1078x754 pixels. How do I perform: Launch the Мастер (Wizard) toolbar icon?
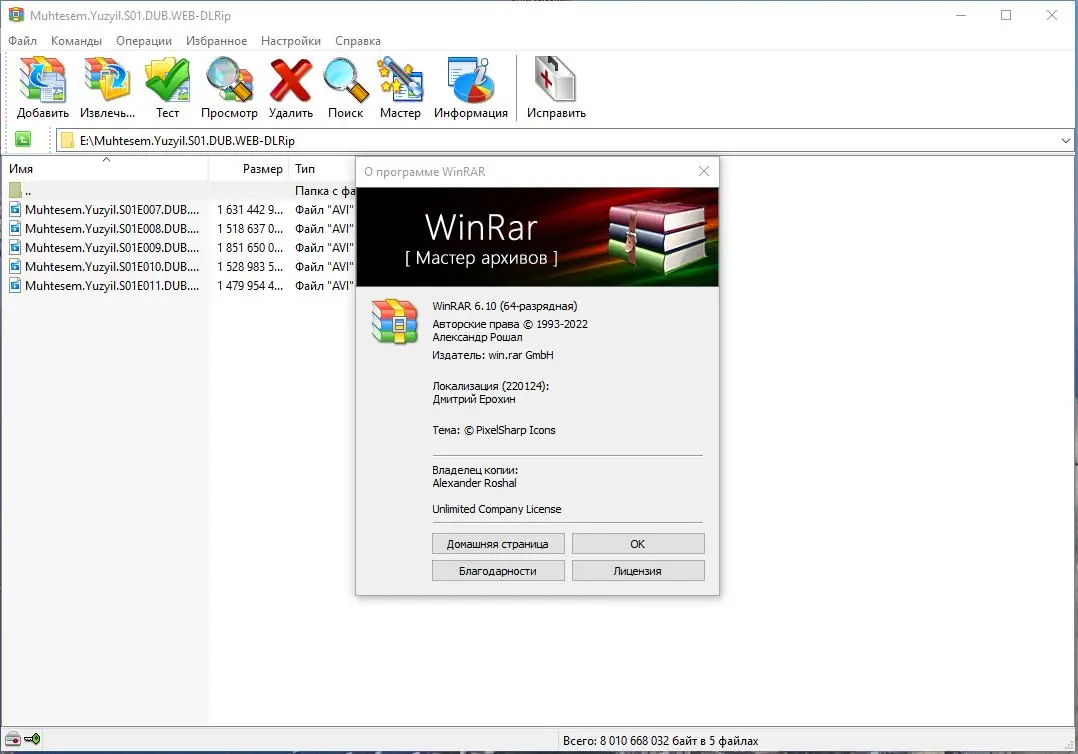pos(400,78)
